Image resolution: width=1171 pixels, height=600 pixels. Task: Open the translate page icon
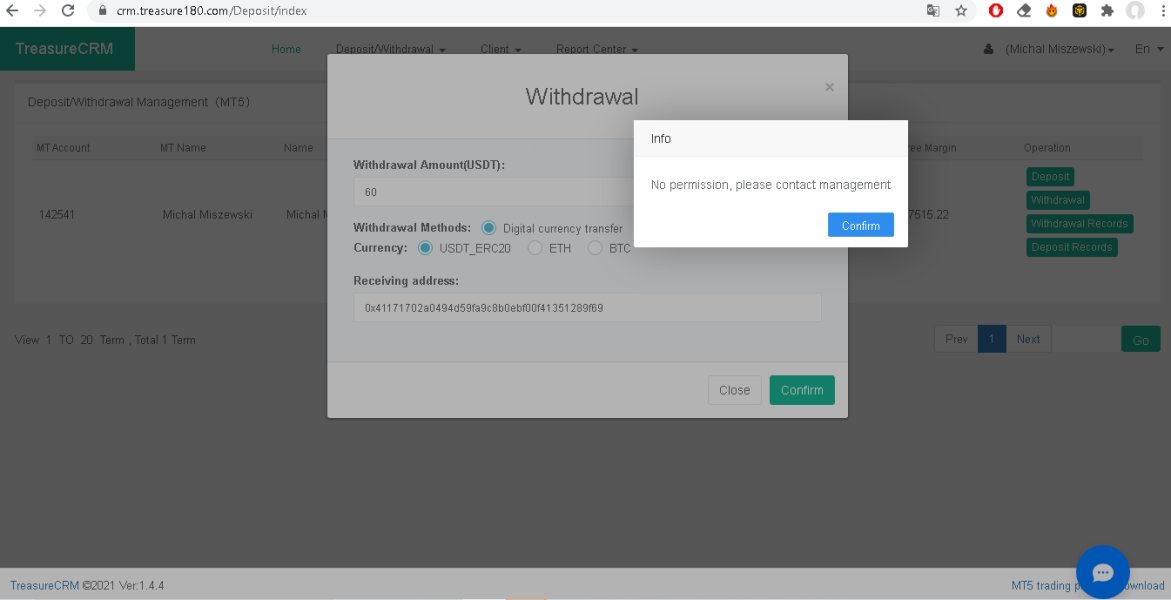(933, 10)
